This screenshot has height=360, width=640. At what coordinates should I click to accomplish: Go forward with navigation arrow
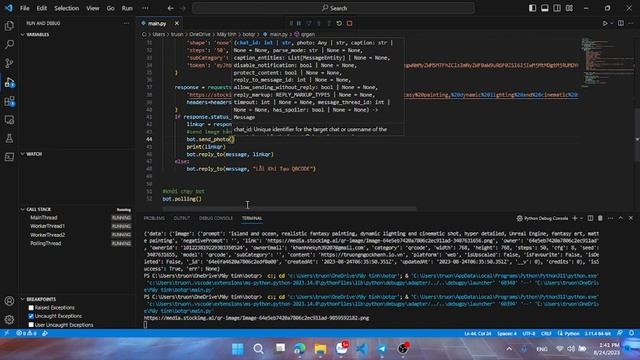tap(183, 8)
